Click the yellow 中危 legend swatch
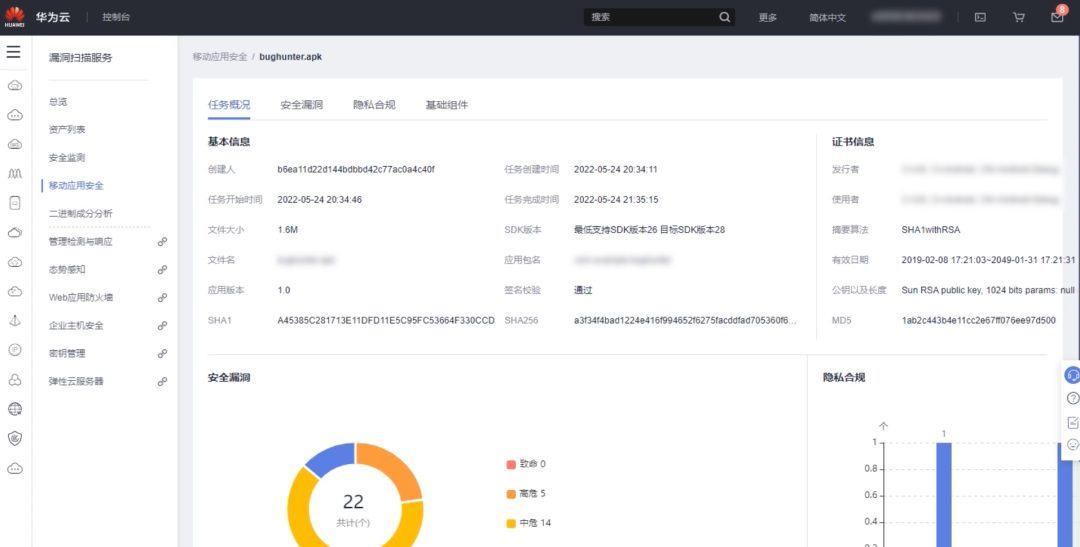This screenshot has width=1080, height=547. (x=511, y=524)
